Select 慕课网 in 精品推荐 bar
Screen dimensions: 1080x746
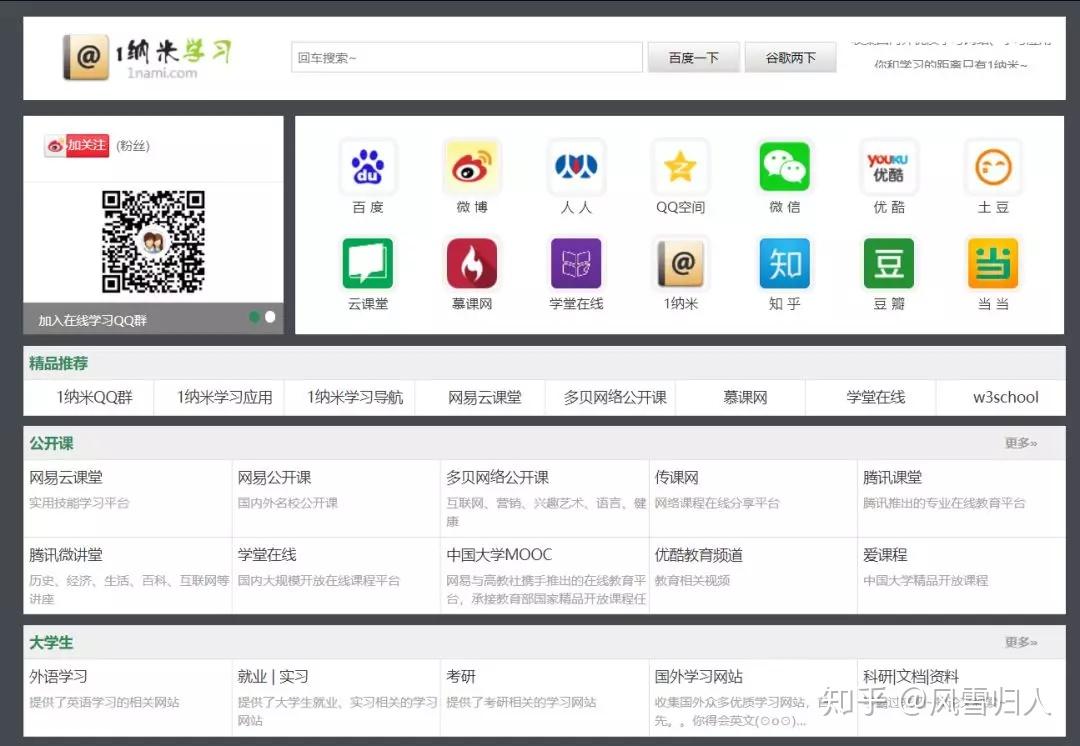pos(745,397)
